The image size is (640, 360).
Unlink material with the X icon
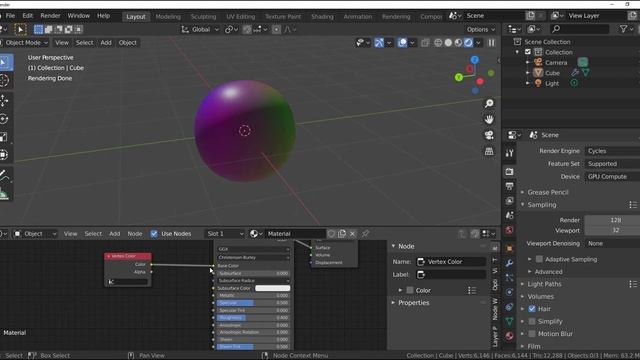click(353, 233)
